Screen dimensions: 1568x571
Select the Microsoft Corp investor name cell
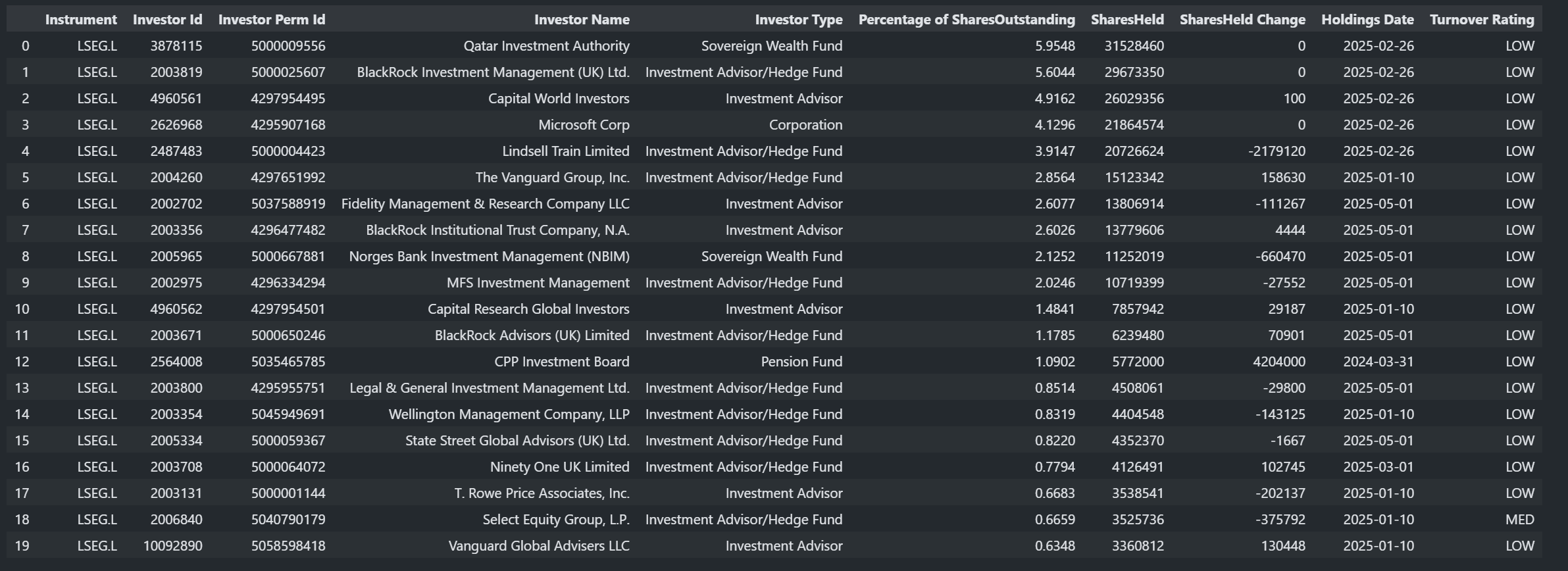(x=584, y=125)
